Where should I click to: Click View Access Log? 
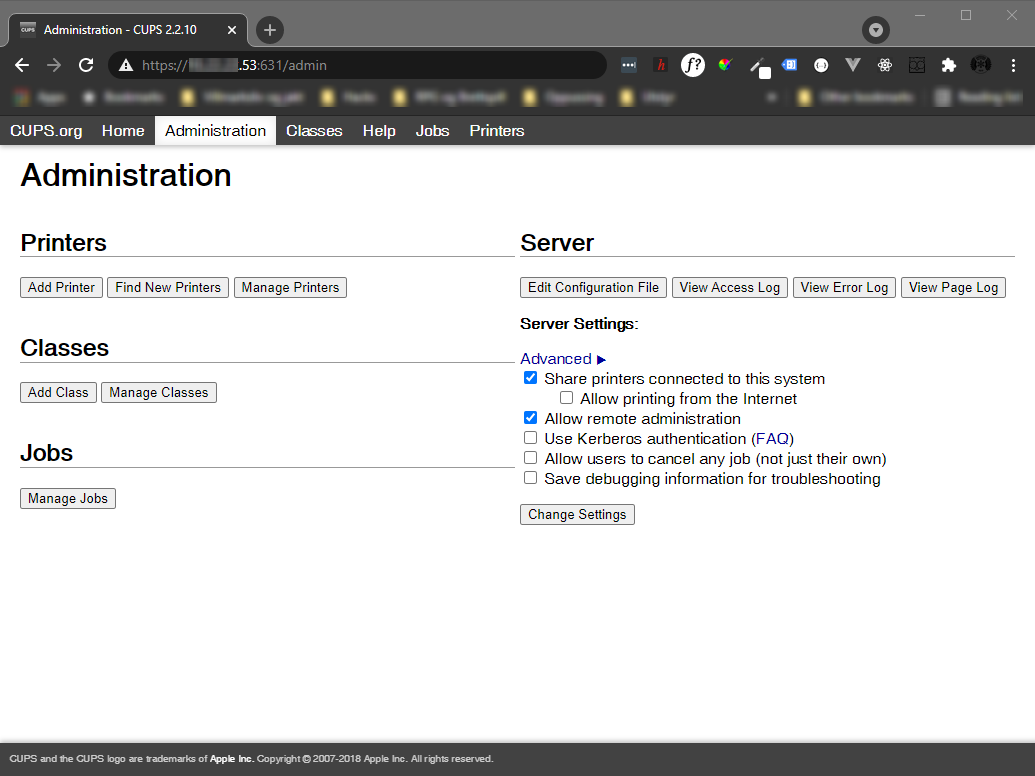[729, 288]
